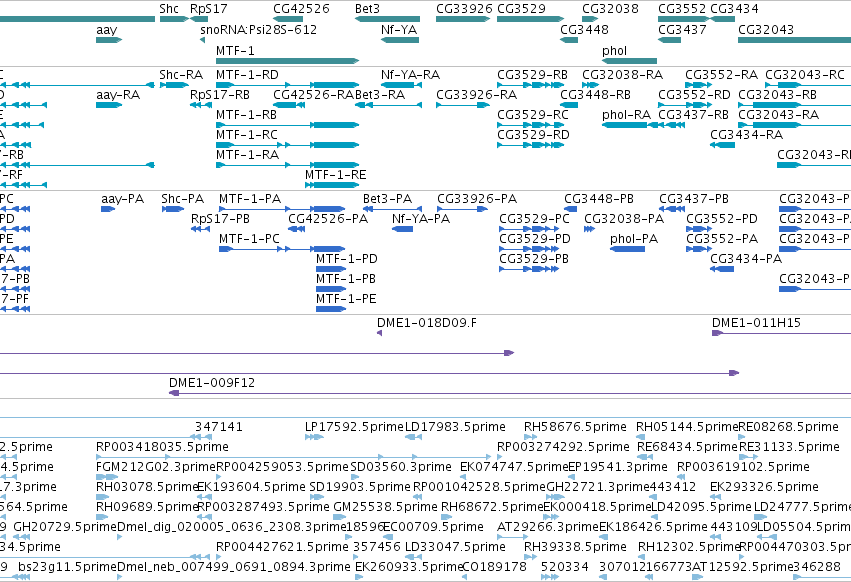This screenshot has width=851, height=582.
Task: Click the Bet3 gene feature
Action: click(387, 19)
